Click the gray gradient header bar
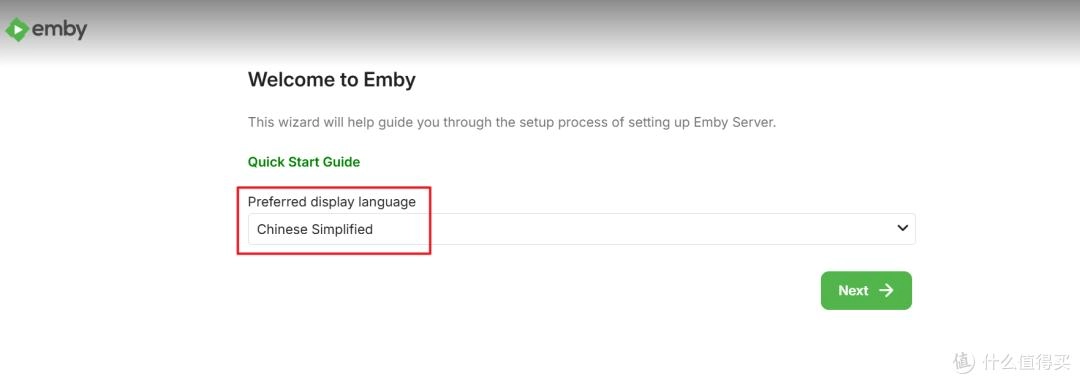1080x384 pixels. tap(540, 31)
